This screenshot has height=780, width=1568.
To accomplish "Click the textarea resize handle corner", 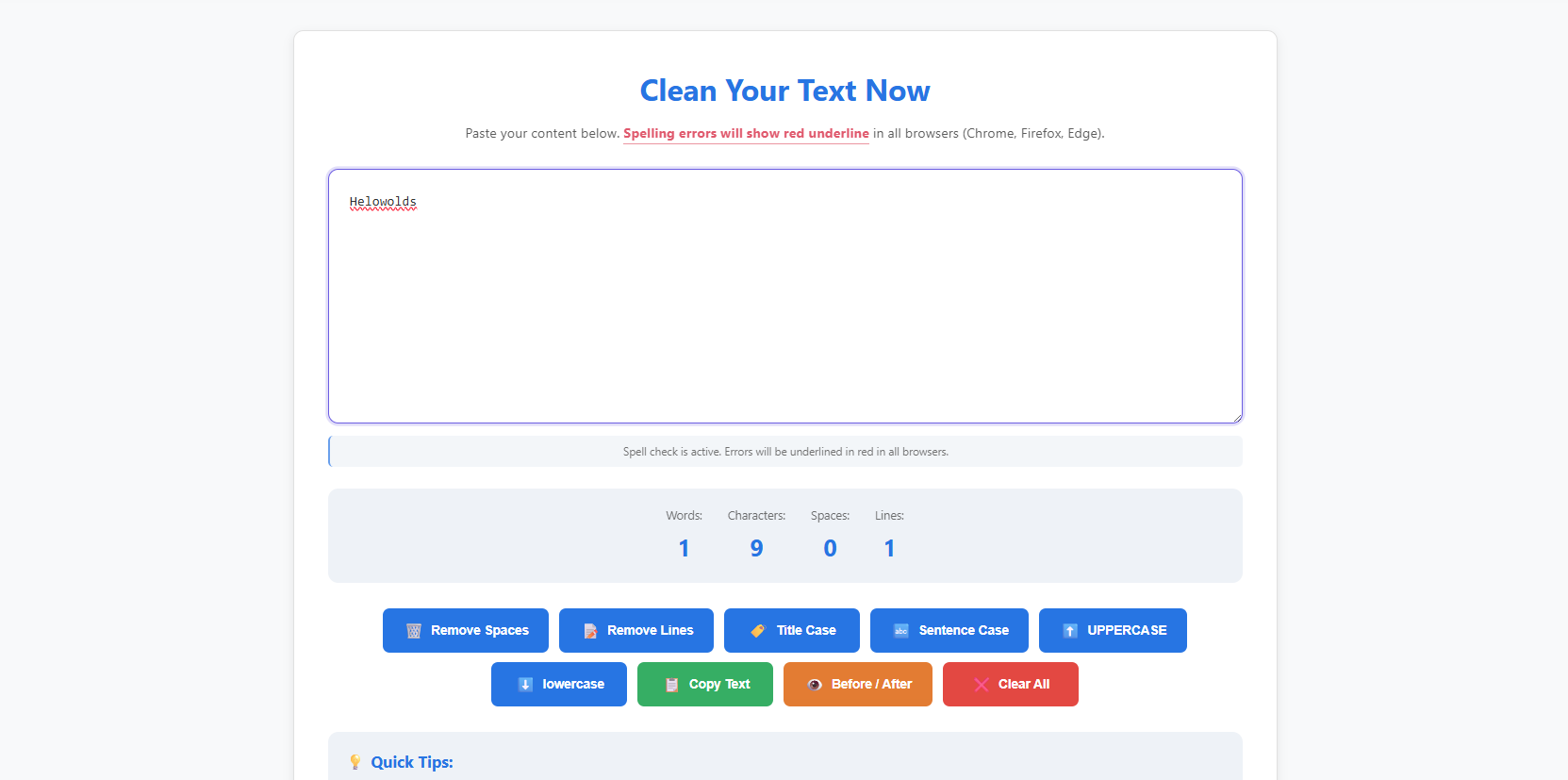I will pyautogui.click(x=1235, y=416).
